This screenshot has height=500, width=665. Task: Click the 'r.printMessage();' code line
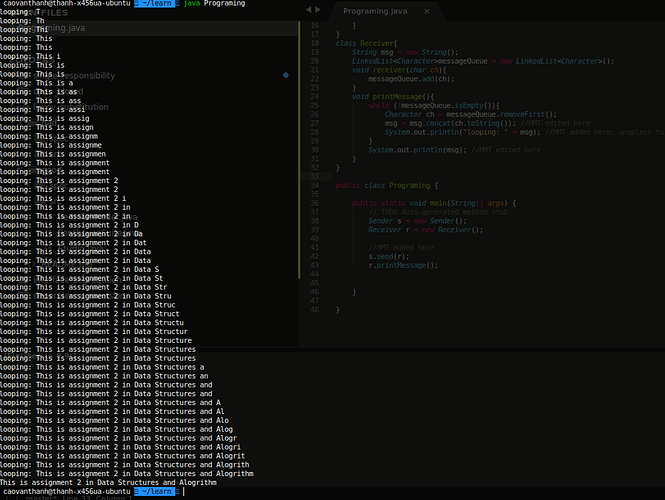click(x=403, y=265)
